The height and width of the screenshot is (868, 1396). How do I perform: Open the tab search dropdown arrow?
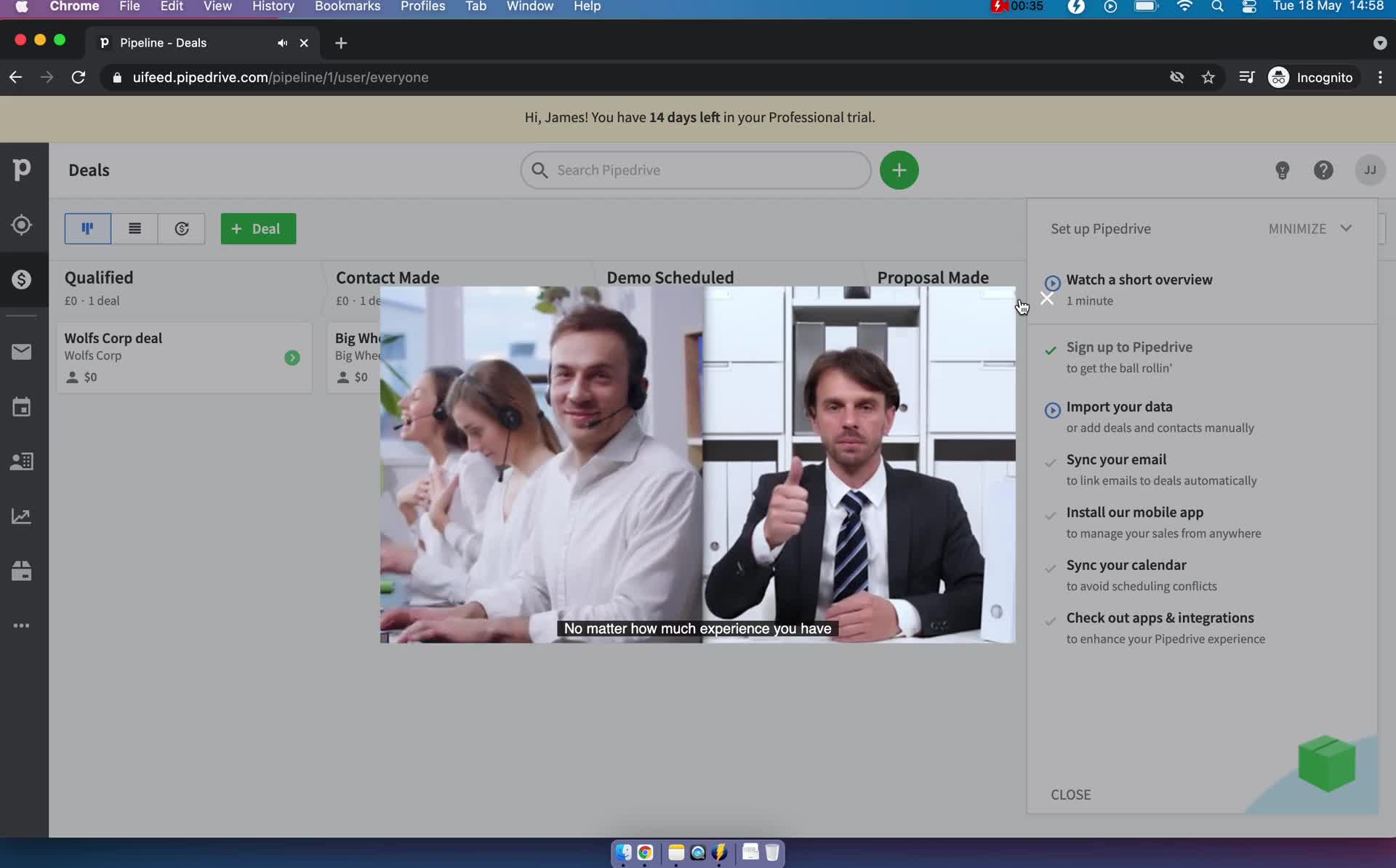(1380, 43)
